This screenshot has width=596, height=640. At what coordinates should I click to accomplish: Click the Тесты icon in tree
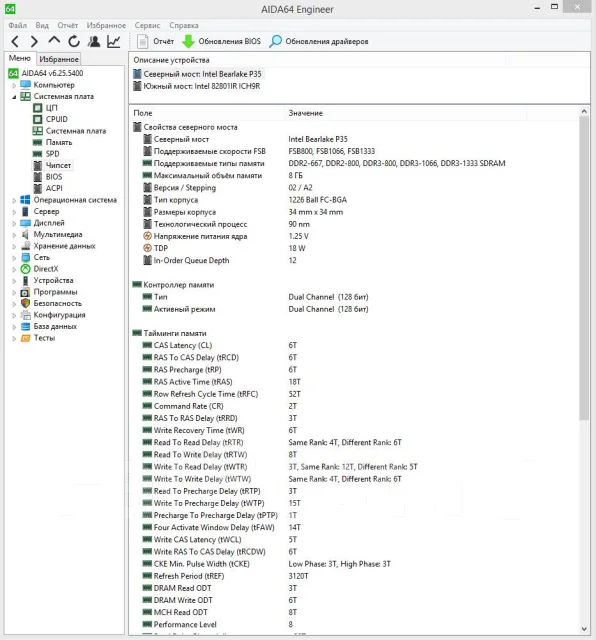(x=25, y=338)
